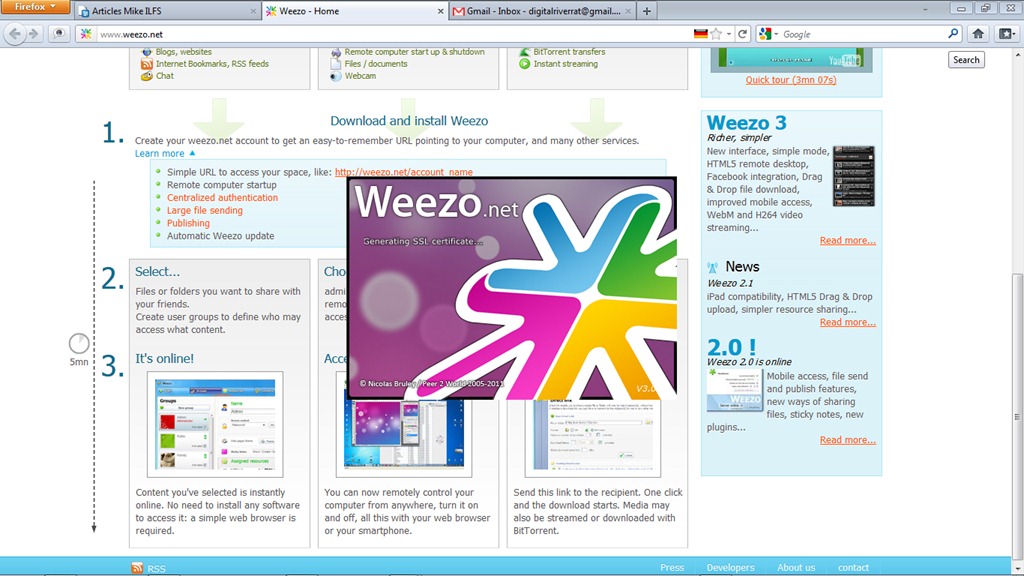The height and width of the screenshot is (576, 1024).
Task: Read more about Weezo 2.1 news
Action: [x=848, y=322]
